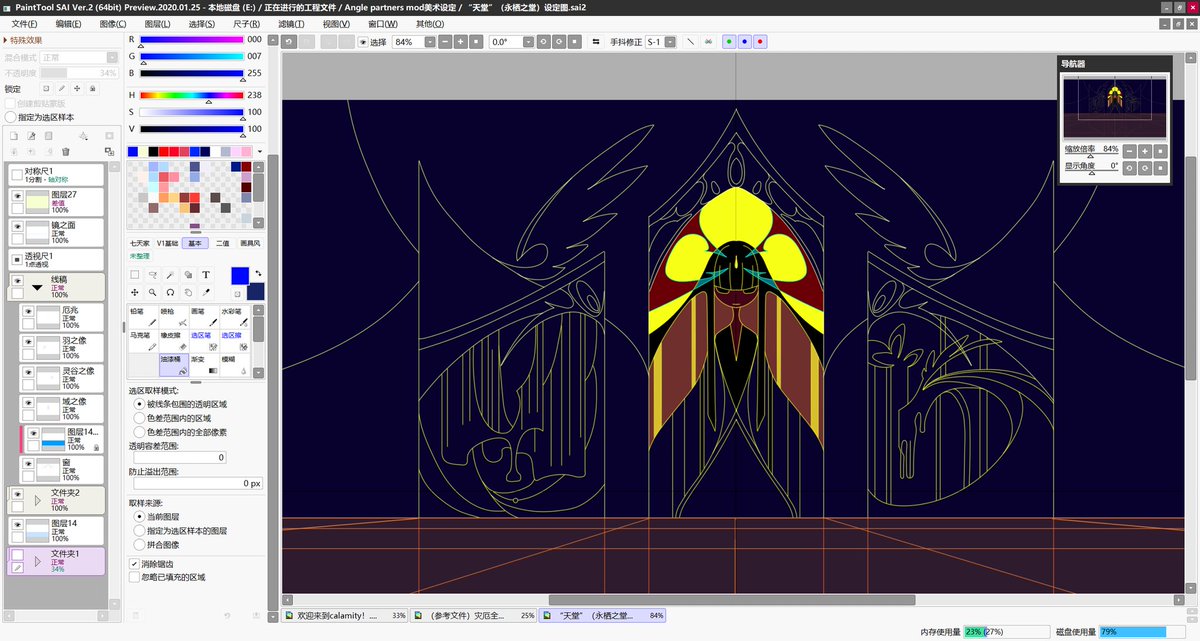1200x641 pixels.
Task: Click the undo arrow in toolbar
Action: coord(289,42)
